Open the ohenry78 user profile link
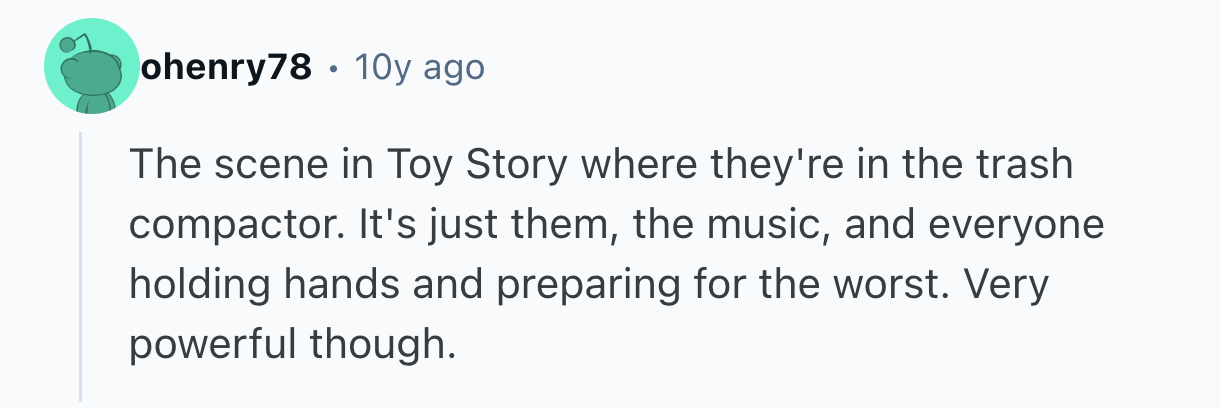 point(225,68)
